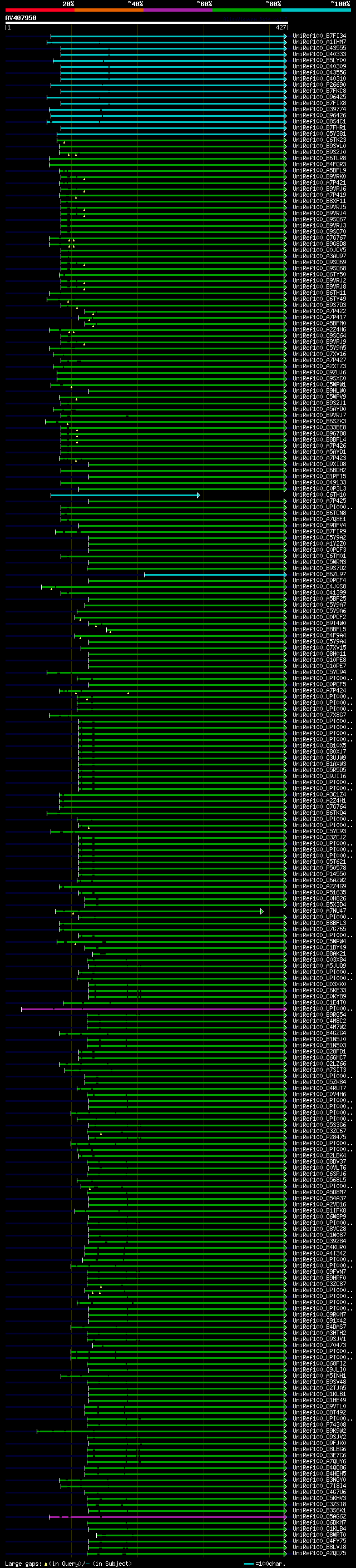The width and height of the screenshot is (356, 1568).
Task: Click the 'Large gaps' legend text
Action: pyautogui.click(x=24, y=1564)
